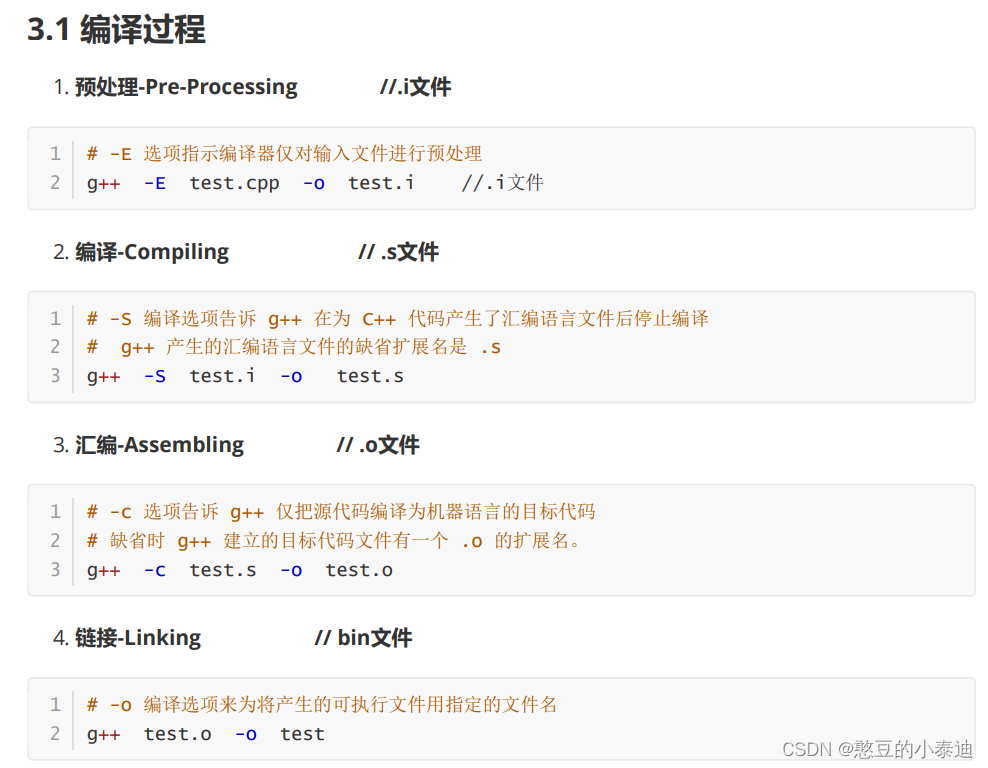
Task: Click the "// .o文件" heading text
Action: (x=378, y=445)
